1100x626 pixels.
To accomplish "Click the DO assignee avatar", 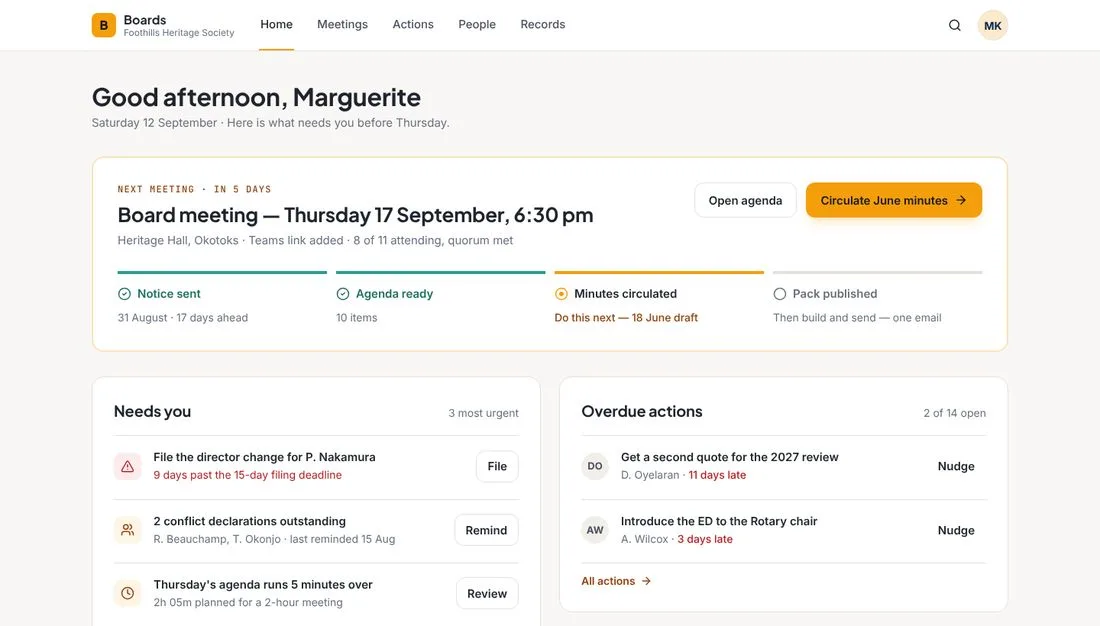I will (595, 466).
